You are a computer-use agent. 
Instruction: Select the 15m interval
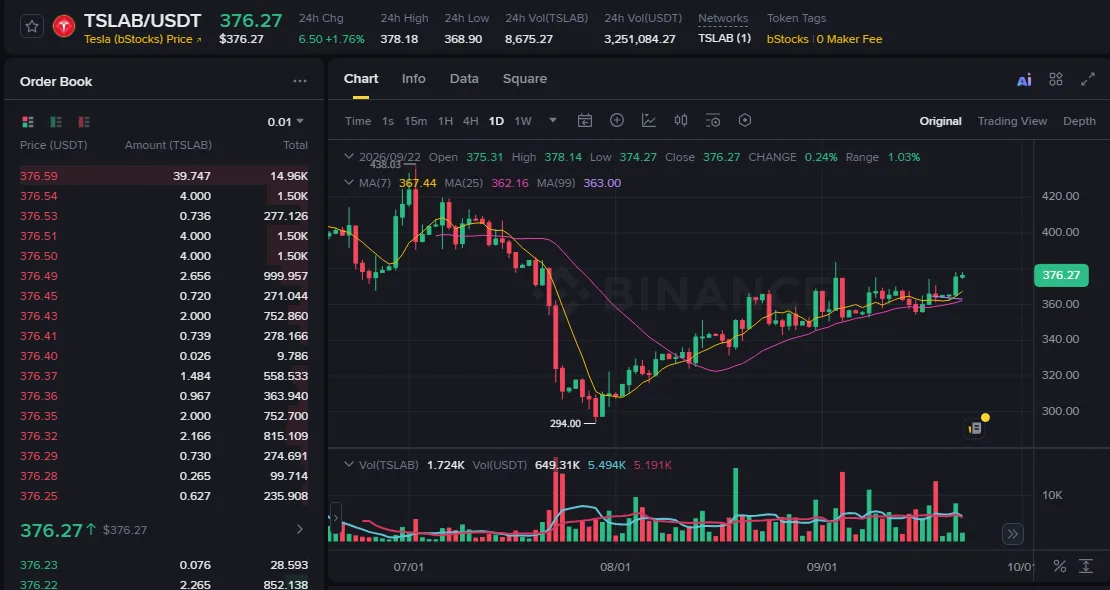(x=416, y=121)
